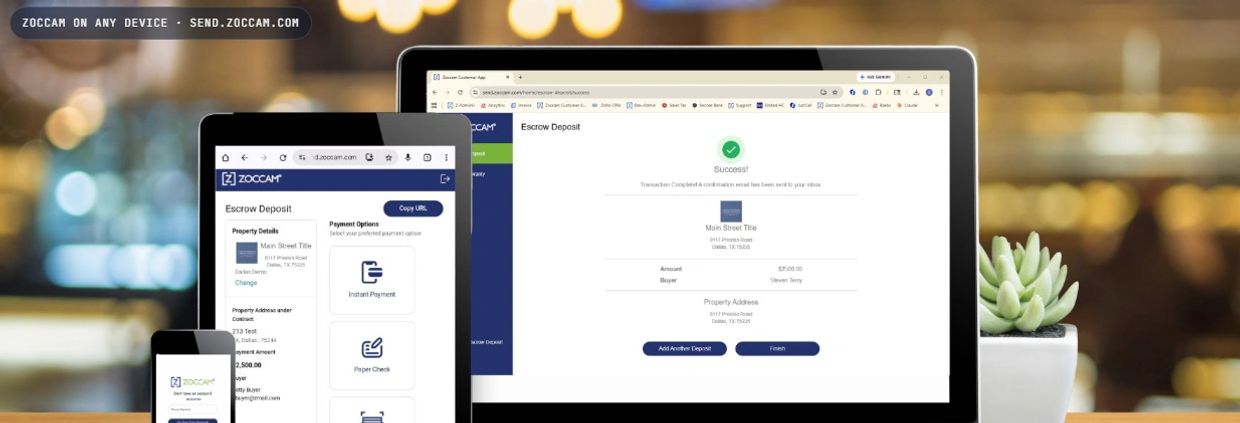This screenshot has width=1240, height=423.
Task: Open extensions puzzle icon in laptop browser
Action: (x=879, y=92)
